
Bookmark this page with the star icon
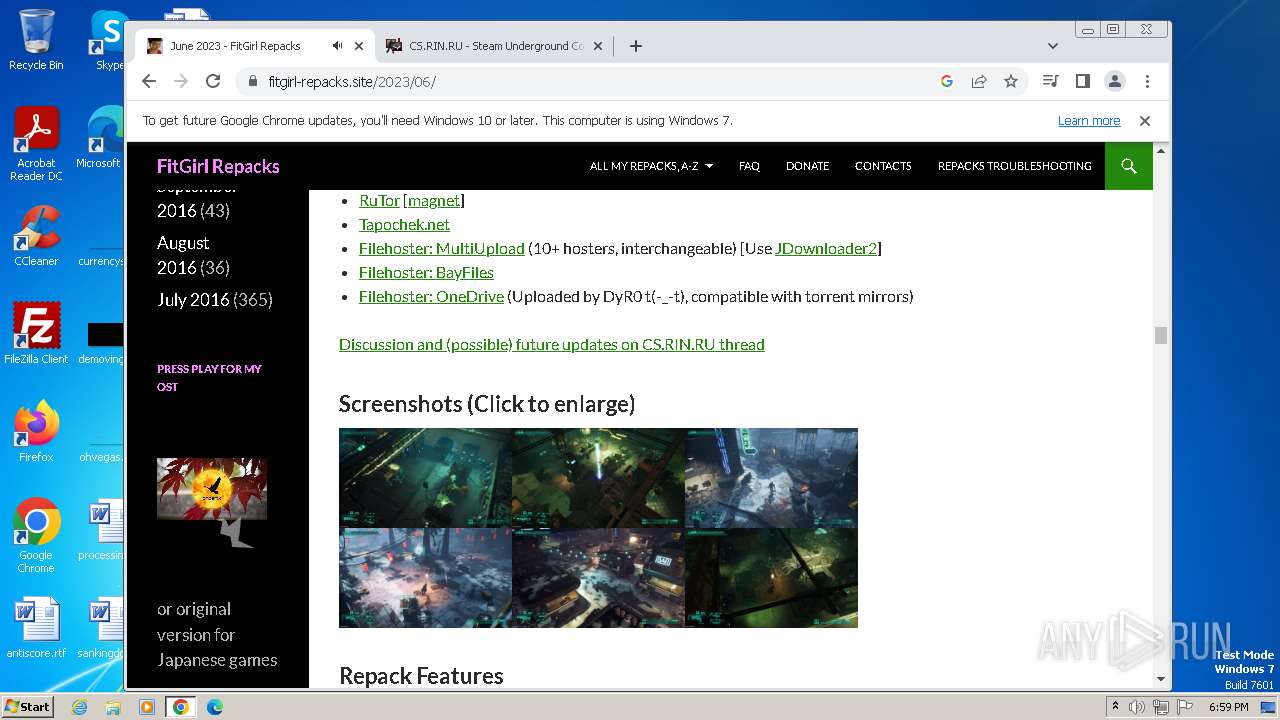(x=1011, y=81)
